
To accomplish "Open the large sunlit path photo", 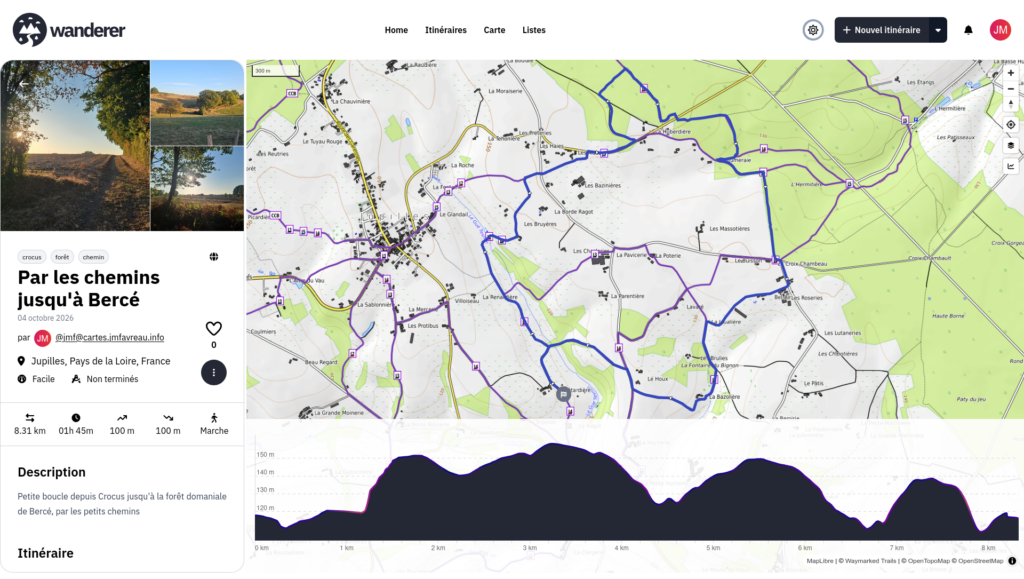I will 75,146.
